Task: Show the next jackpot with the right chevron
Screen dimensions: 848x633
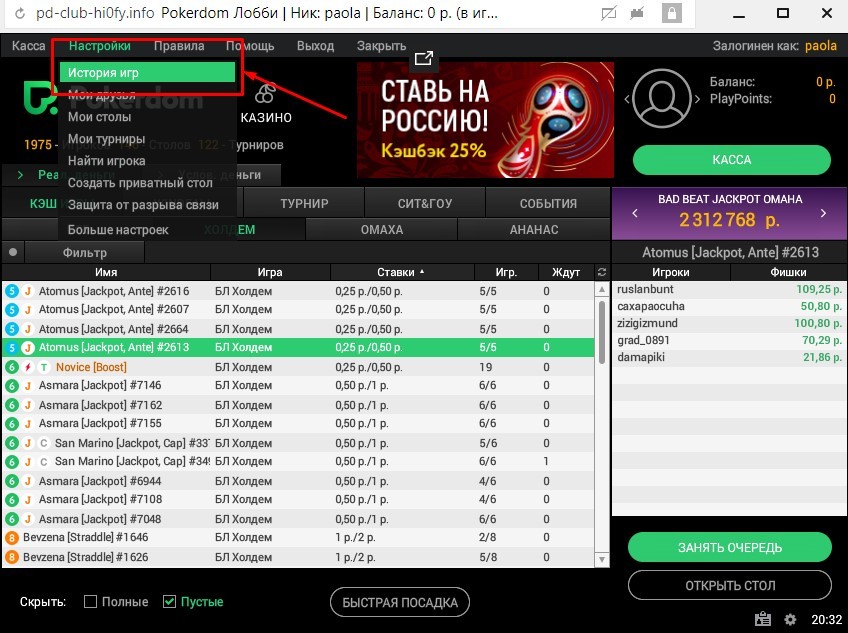Action: [823, 213]
